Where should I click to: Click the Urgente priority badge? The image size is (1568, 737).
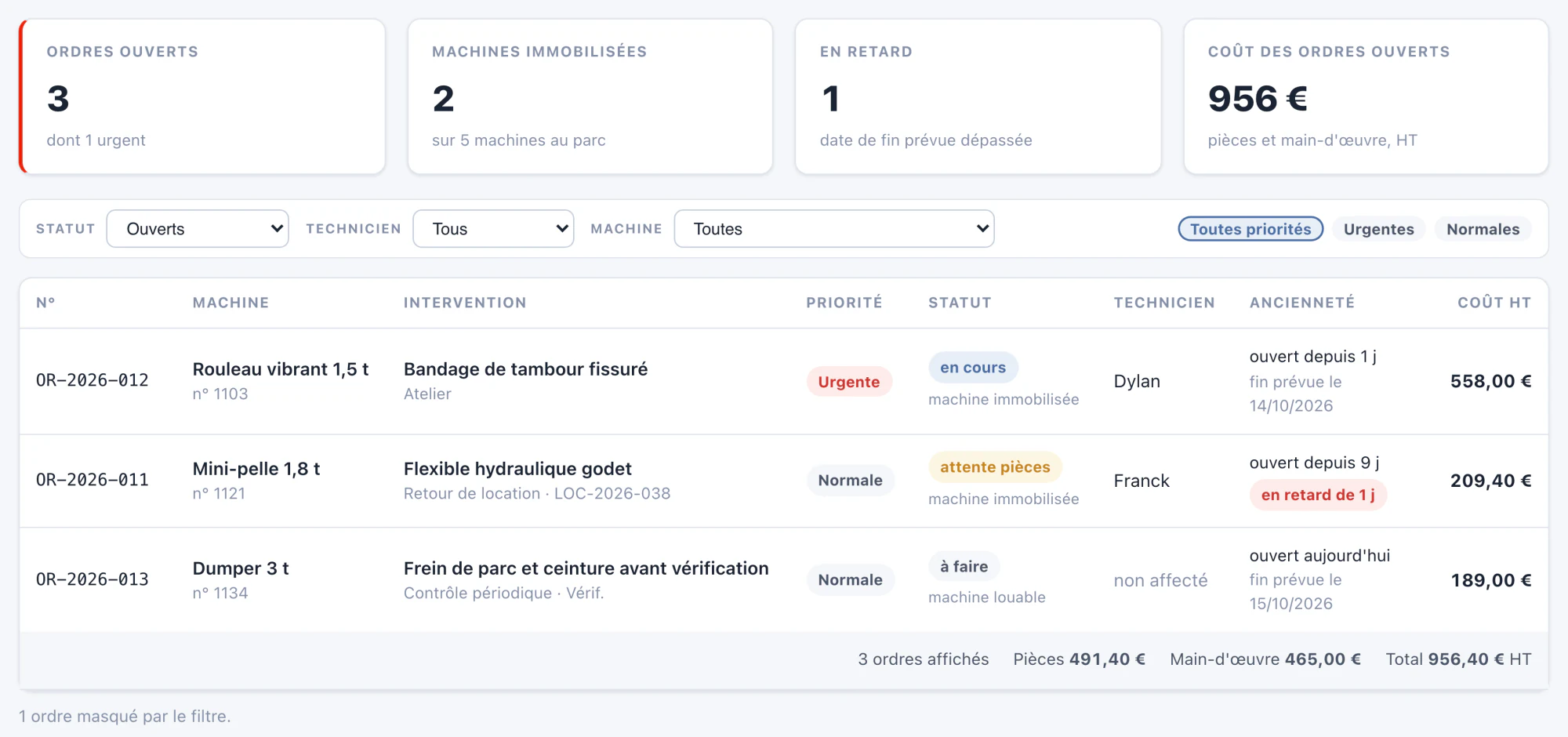coord(849,382)
